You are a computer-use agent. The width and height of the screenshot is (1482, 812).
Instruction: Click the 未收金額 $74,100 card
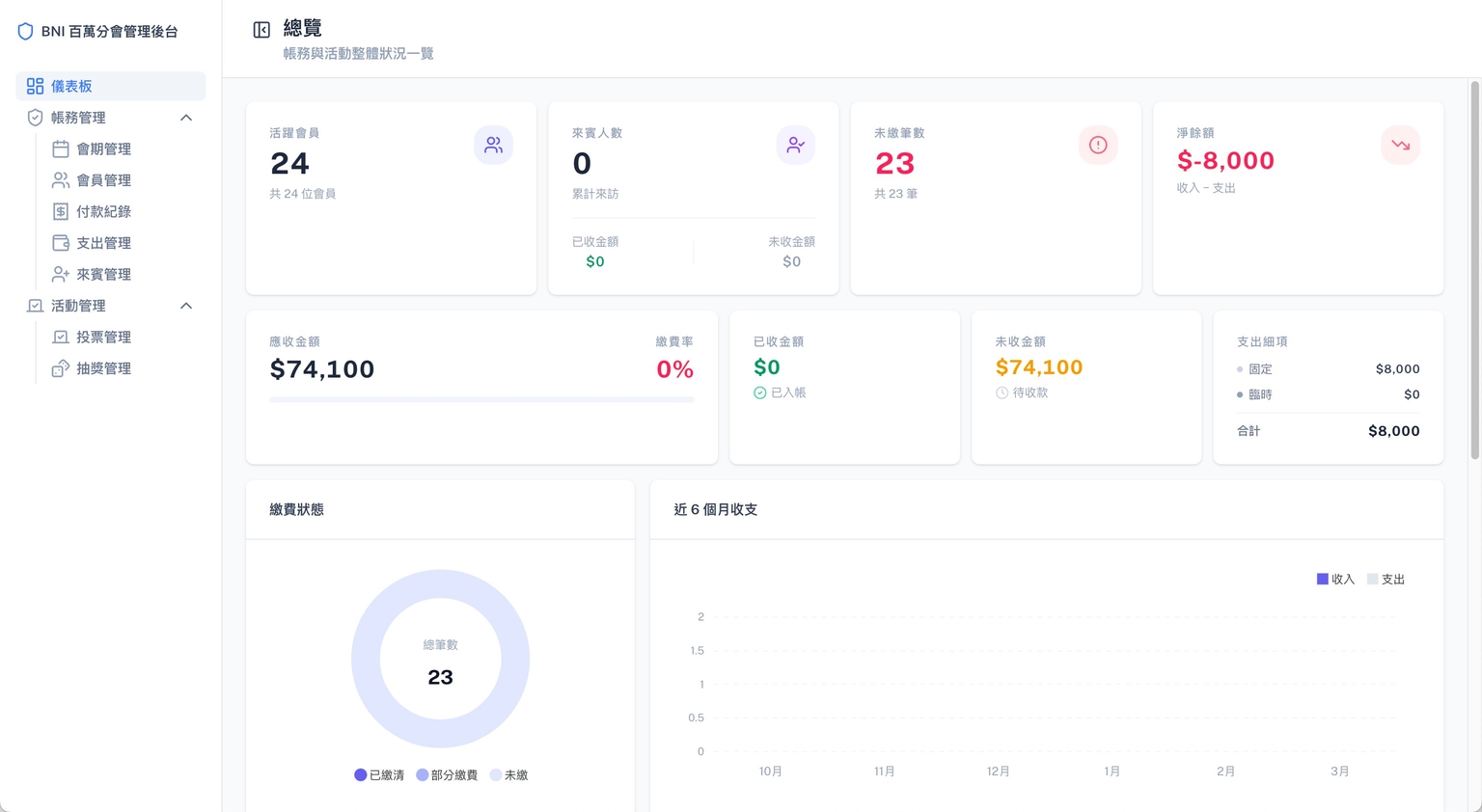1086,387
